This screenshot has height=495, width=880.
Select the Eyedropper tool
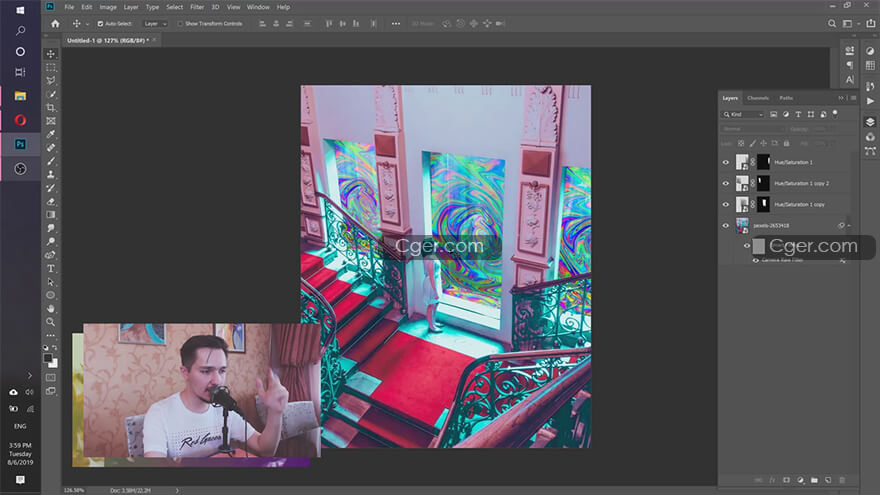[51, 134]
